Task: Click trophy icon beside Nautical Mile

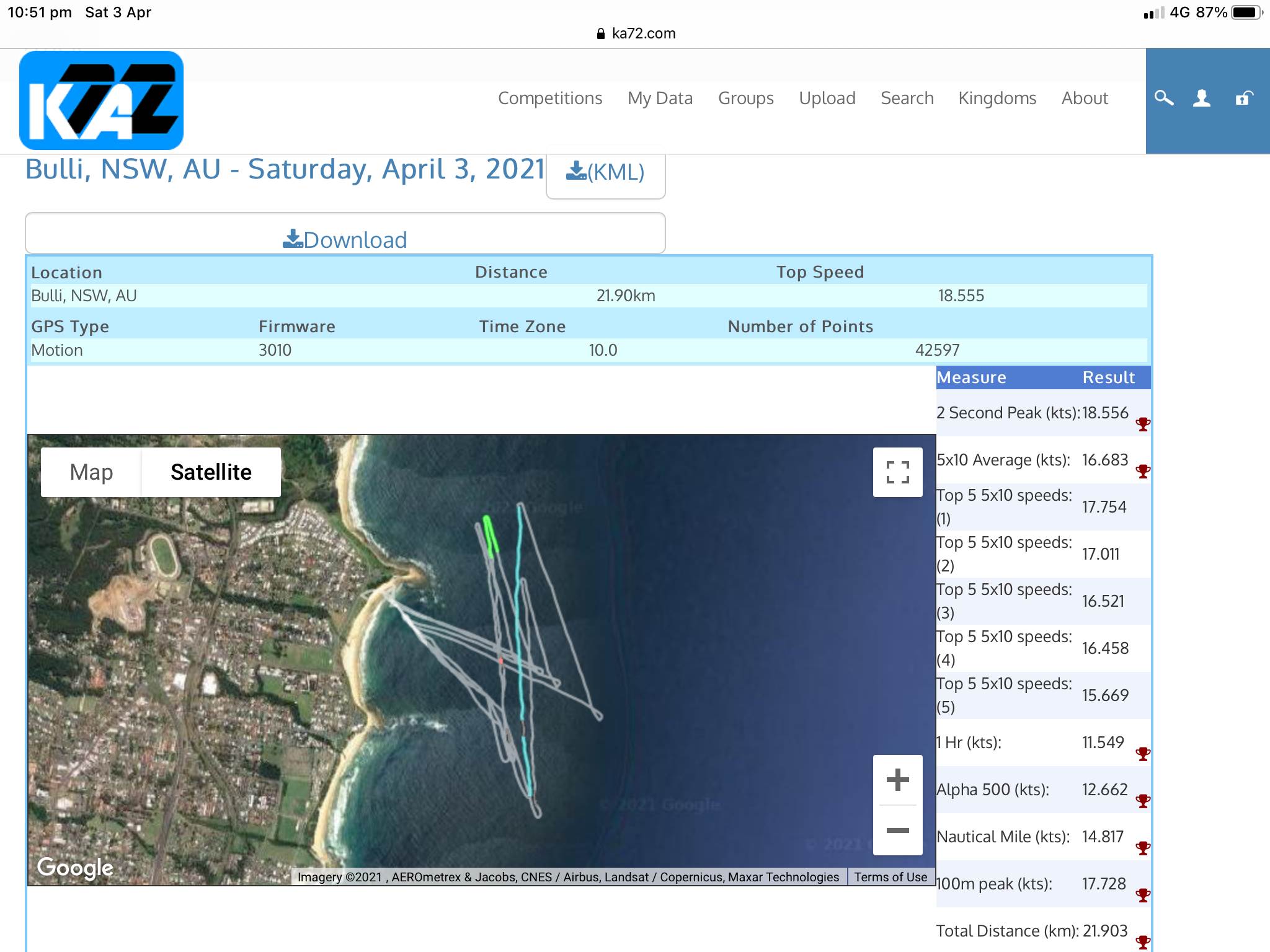Action: (x=1143, y=848)
